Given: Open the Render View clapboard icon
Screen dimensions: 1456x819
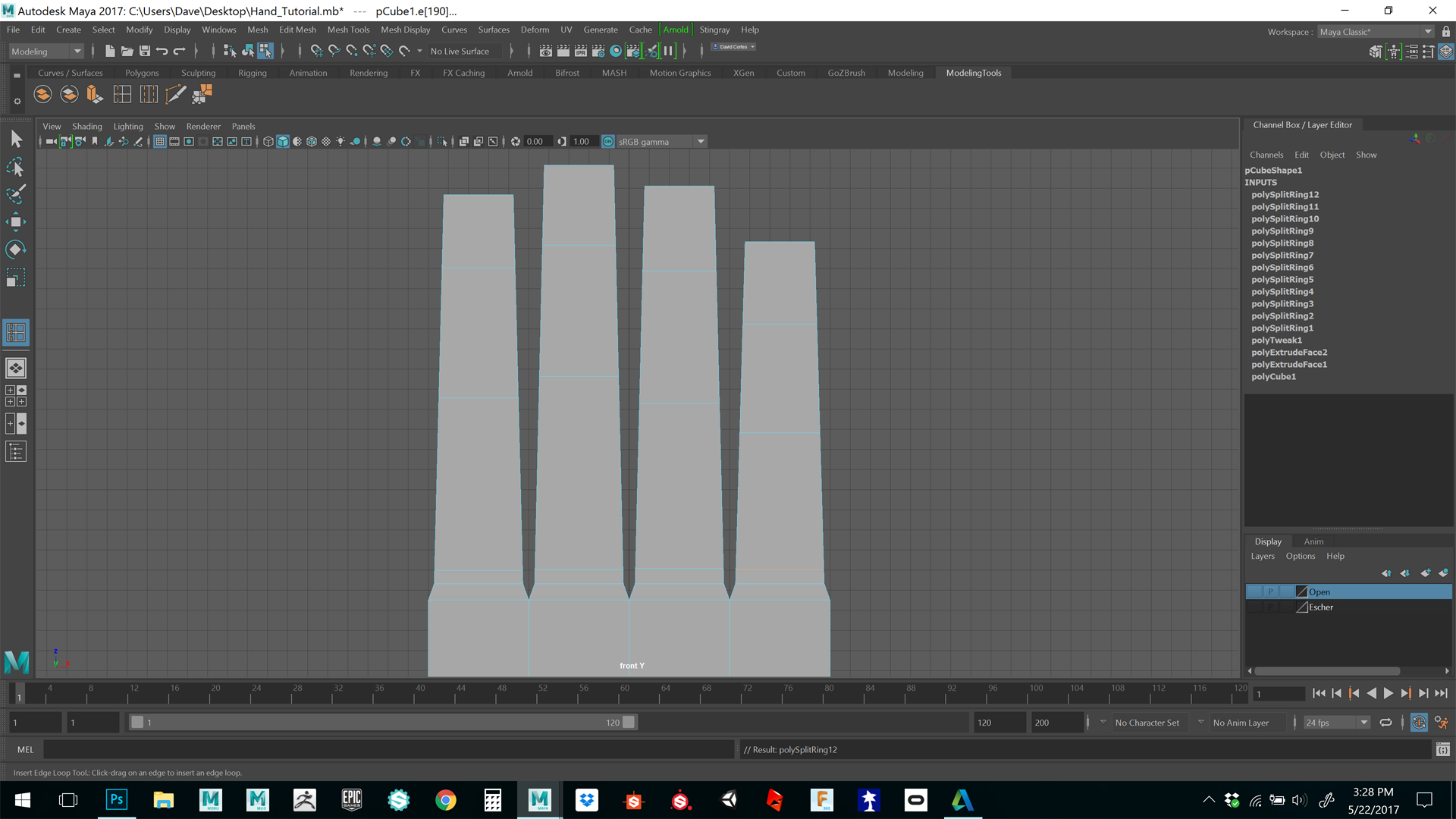Looking at the screenshot, I should point(546,51).
